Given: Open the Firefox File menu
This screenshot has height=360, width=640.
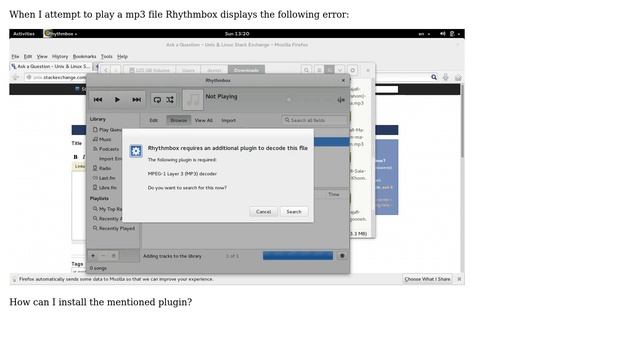Looking at the screenshot, I should pos(15,57).
